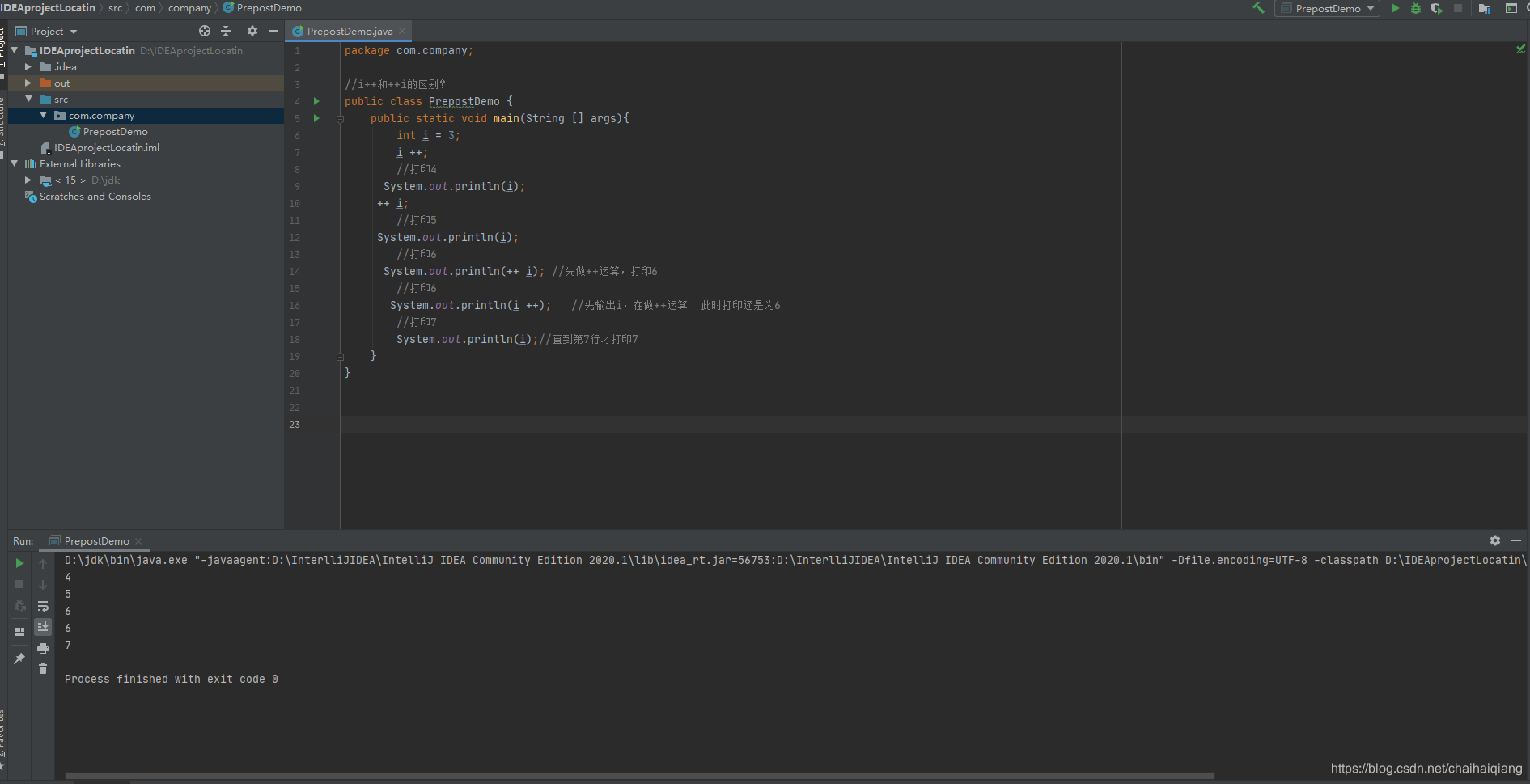Click line number 10 in gutter
Screen dimensions: 1530x784
(x=295, y=203)
